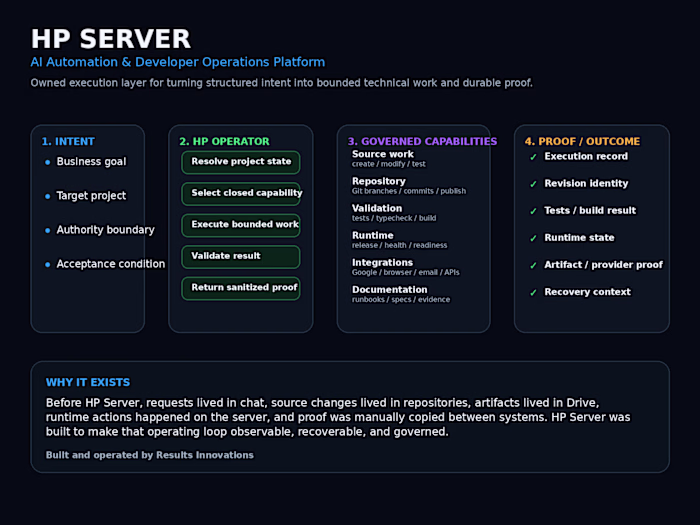Click the Return sanitized proof pill

point(241,288)
